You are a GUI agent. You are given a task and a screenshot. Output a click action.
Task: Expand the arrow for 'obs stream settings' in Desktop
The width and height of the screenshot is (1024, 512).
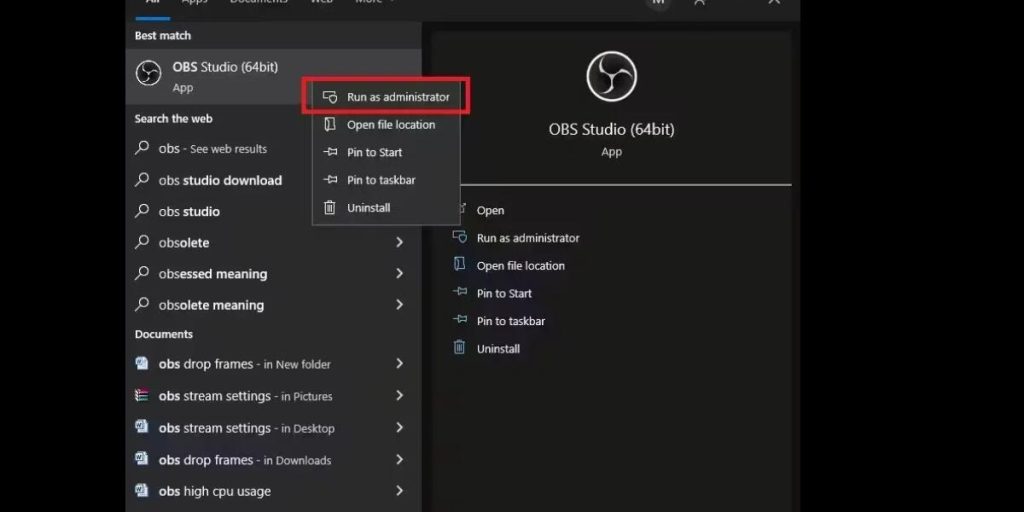(399, 428)
